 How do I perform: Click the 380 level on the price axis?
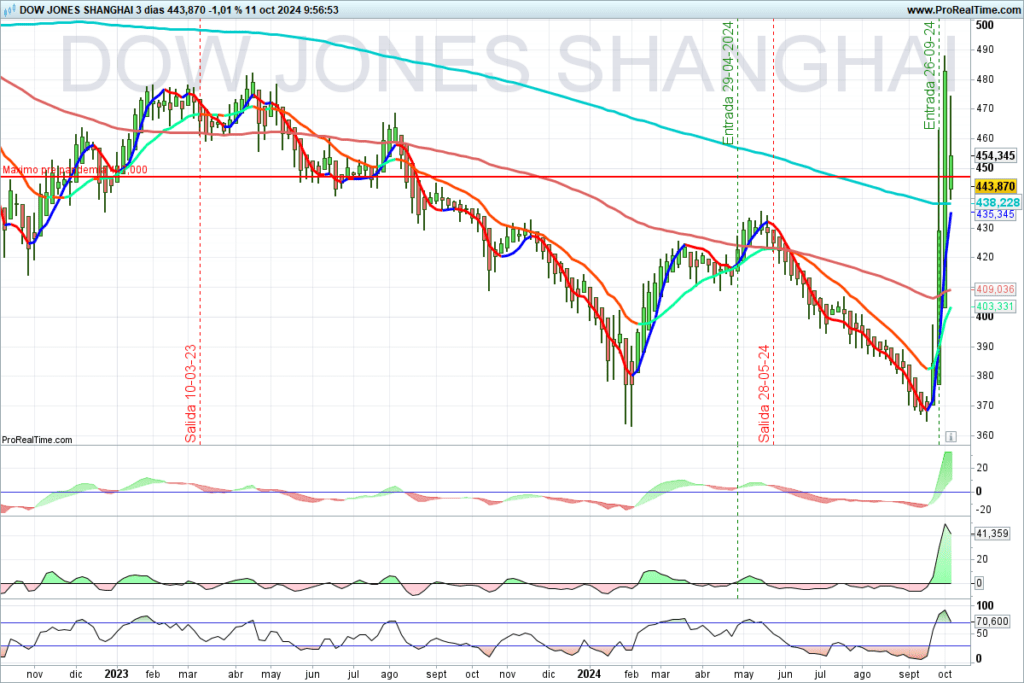point(984,375)
